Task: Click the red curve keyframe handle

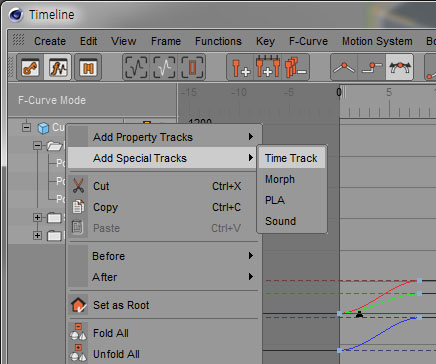Action: coord(419,281)
